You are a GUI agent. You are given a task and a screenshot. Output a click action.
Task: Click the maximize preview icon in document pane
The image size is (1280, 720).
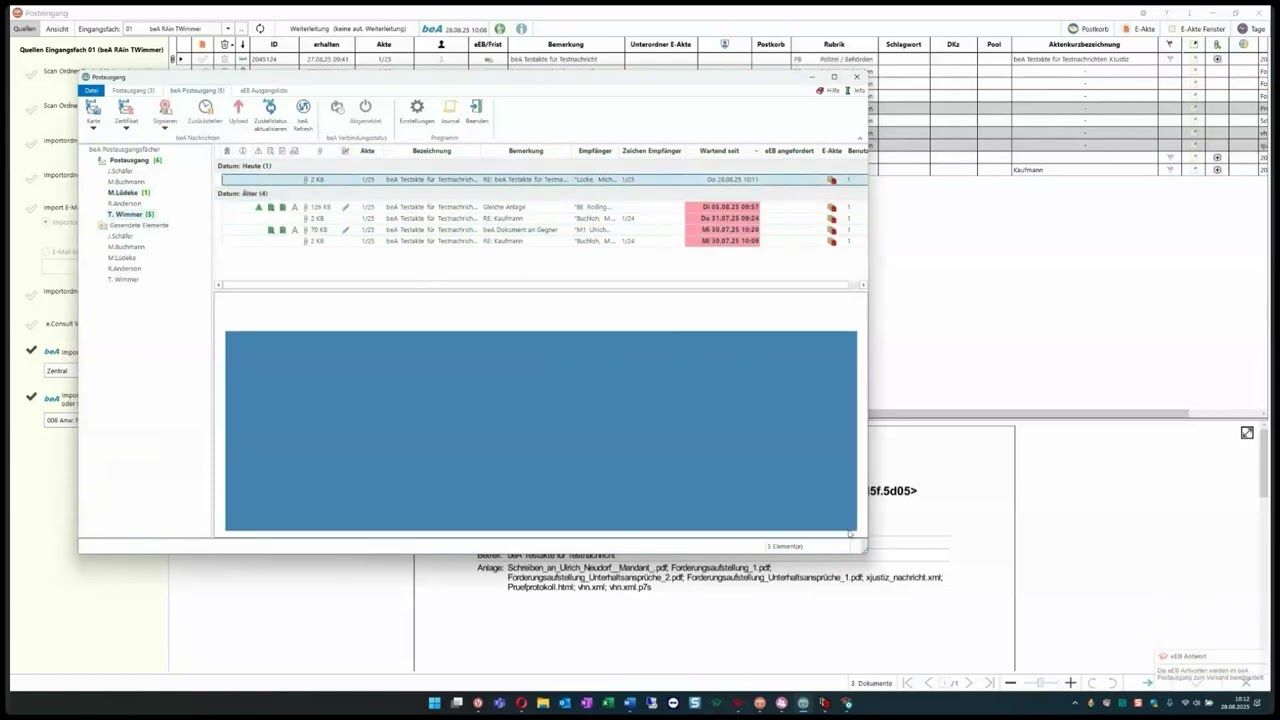coord(1247,433)
